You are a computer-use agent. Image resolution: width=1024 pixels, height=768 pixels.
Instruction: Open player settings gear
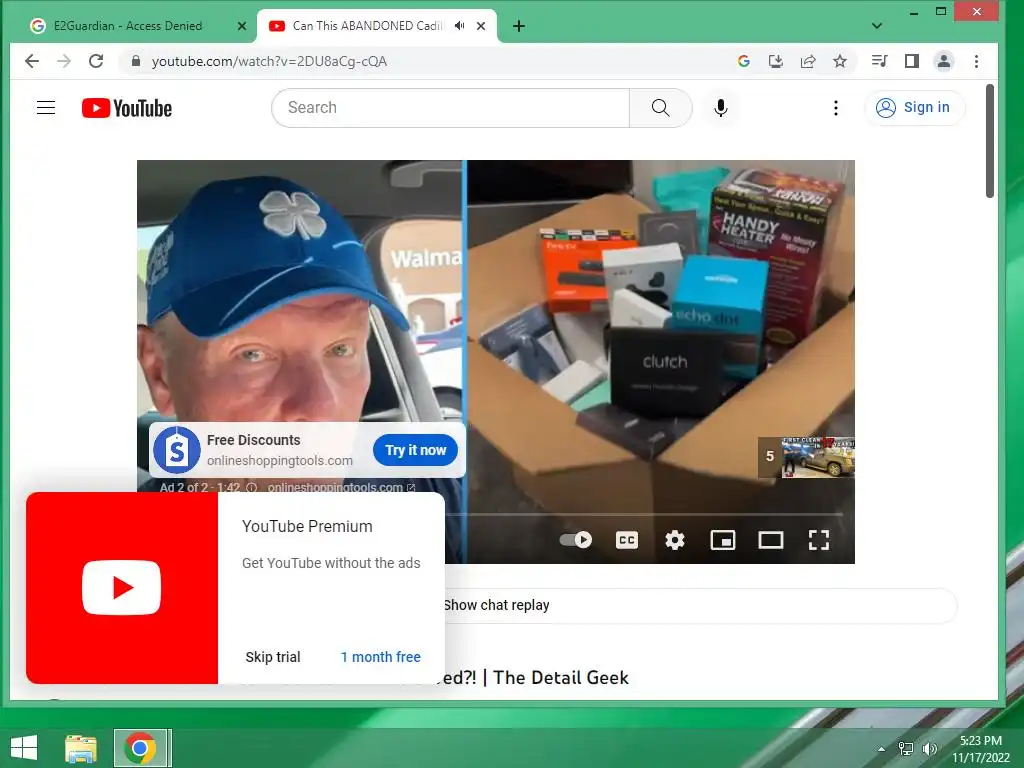click(x=675, y=540)
